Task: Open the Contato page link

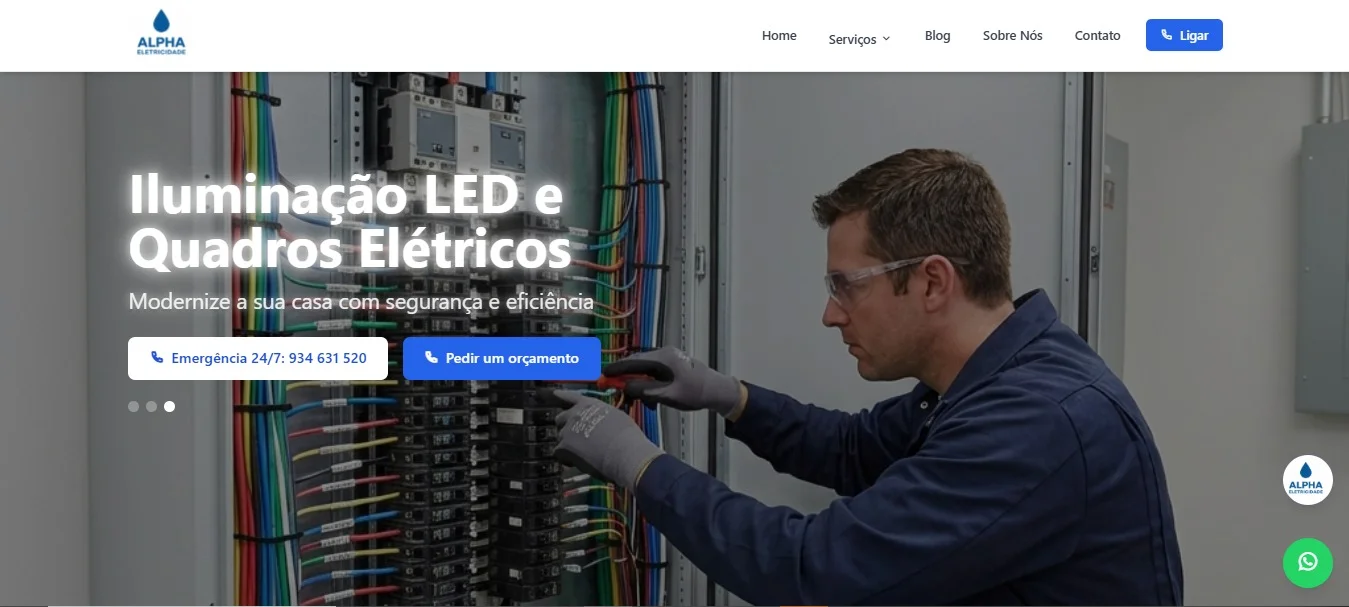Action: pos(1097,35)
